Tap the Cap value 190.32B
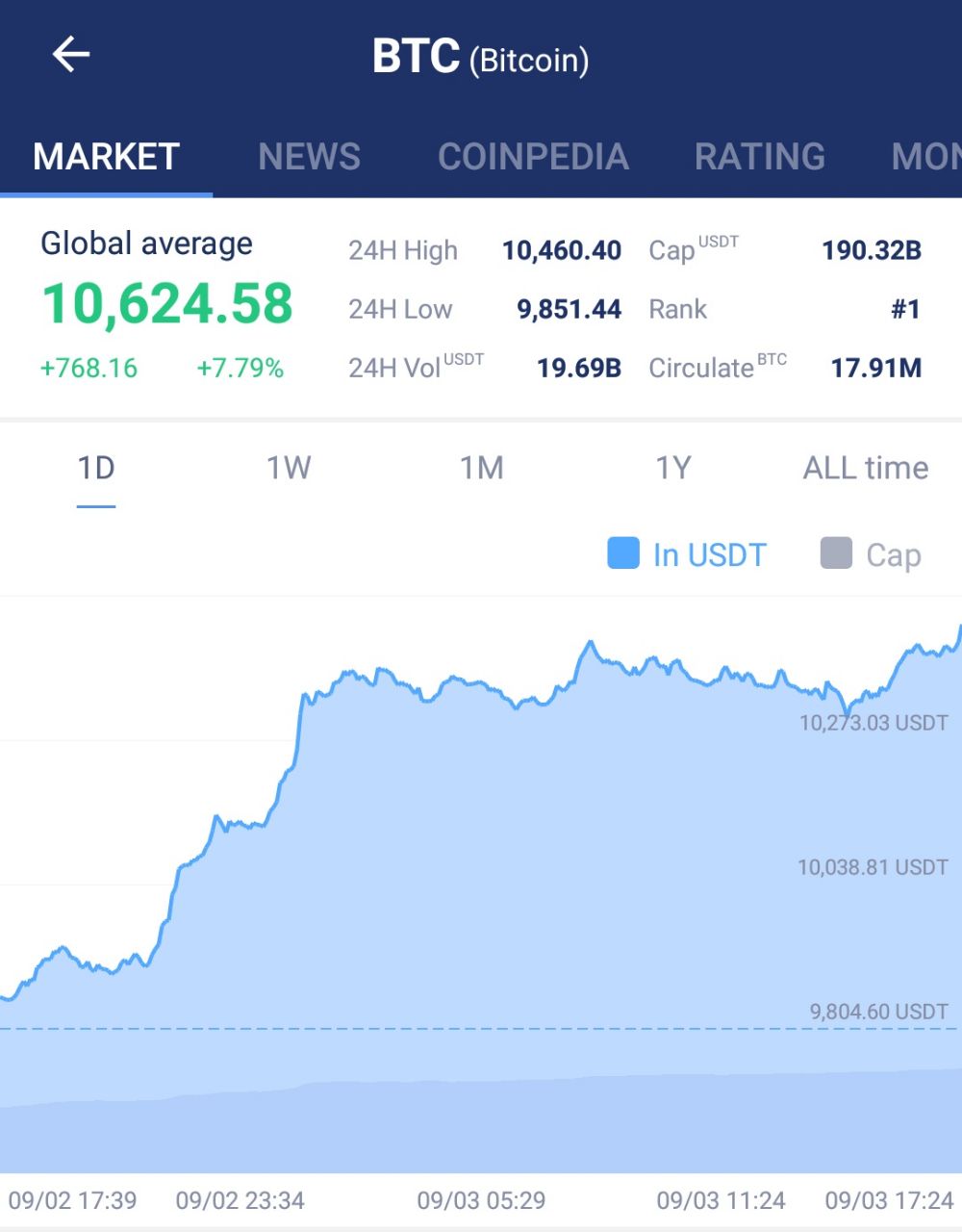This screenshot has width=962, height=1232. tap(872, 250)
